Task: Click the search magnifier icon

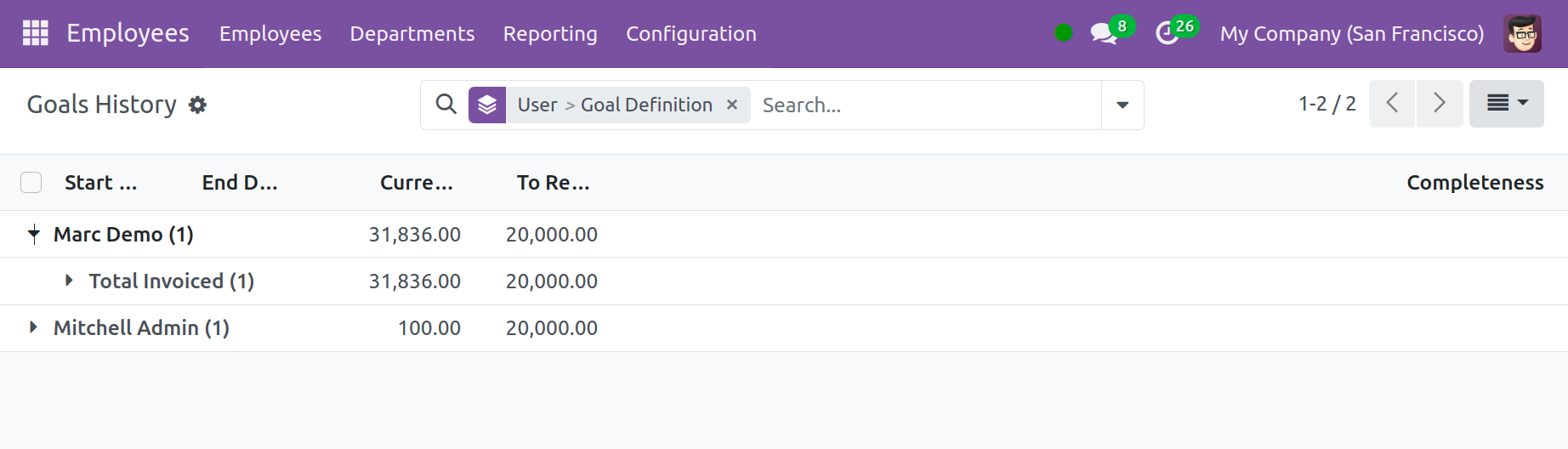Action: pos(446,105)
